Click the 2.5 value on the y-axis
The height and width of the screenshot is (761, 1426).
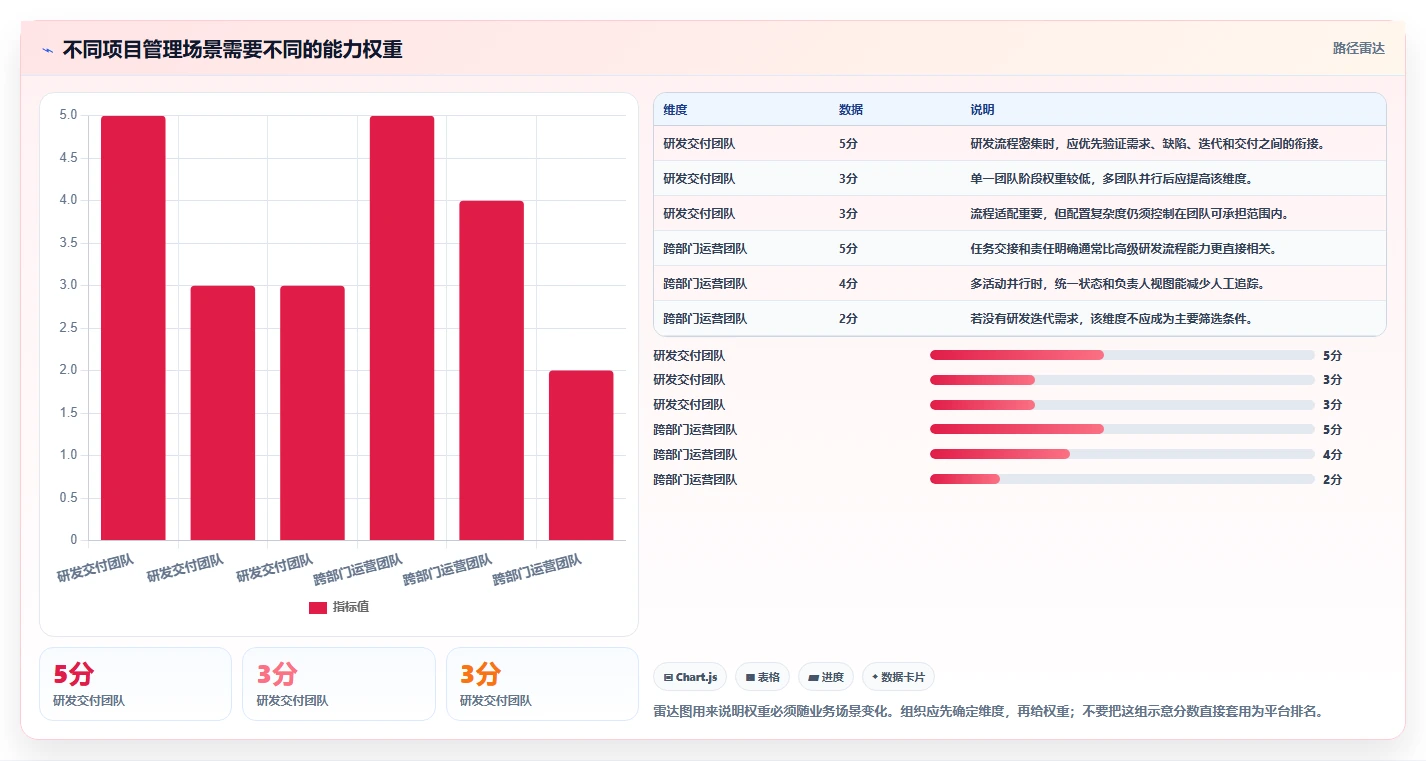[x=68, y=328]
